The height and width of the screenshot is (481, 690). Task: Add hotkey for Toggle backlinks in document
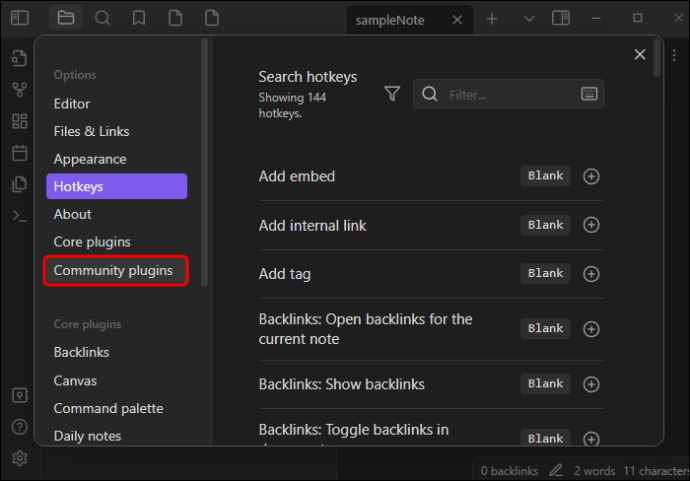(x=591, y=438)
